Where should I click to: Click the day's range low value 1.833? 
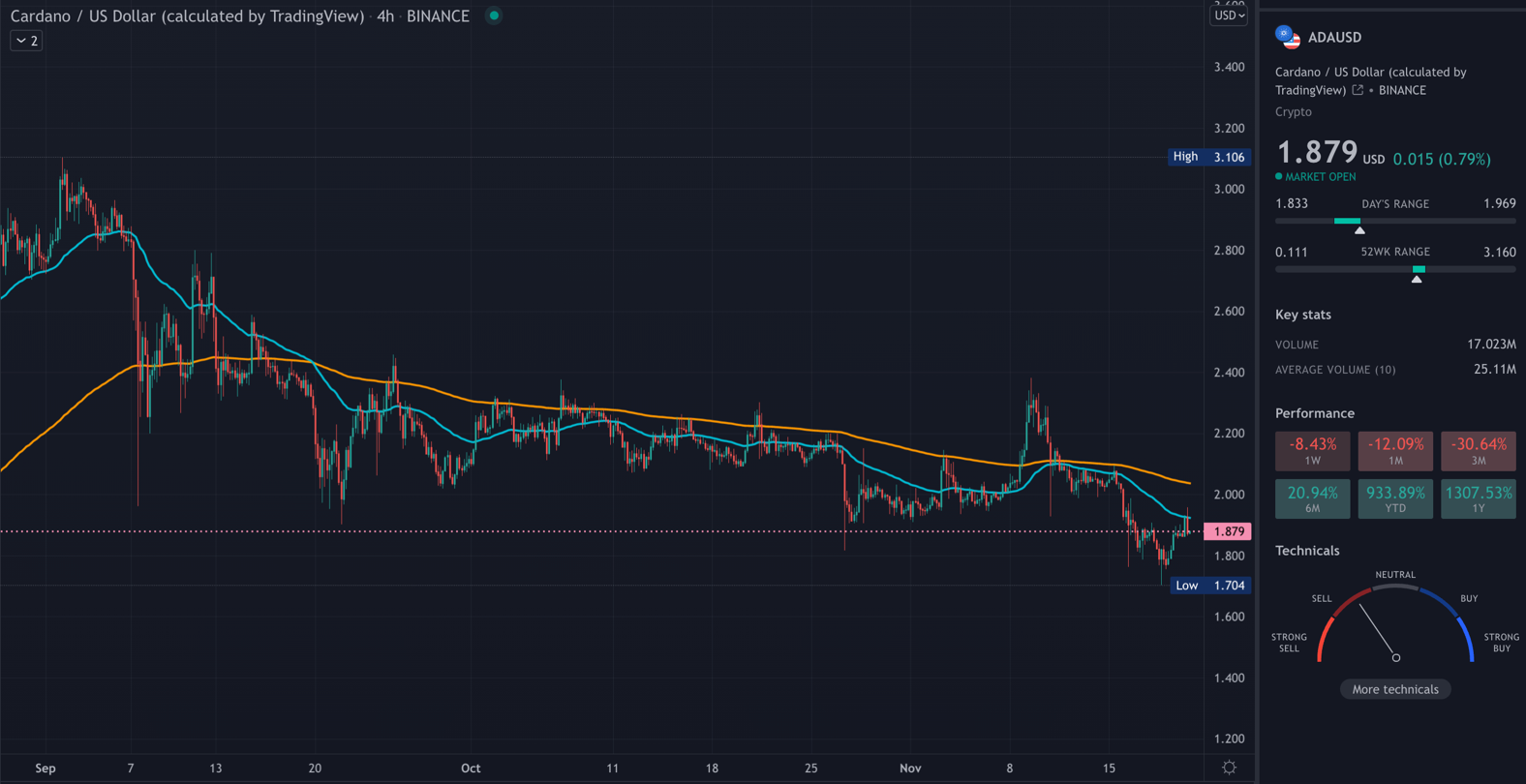coord(1292,204)
